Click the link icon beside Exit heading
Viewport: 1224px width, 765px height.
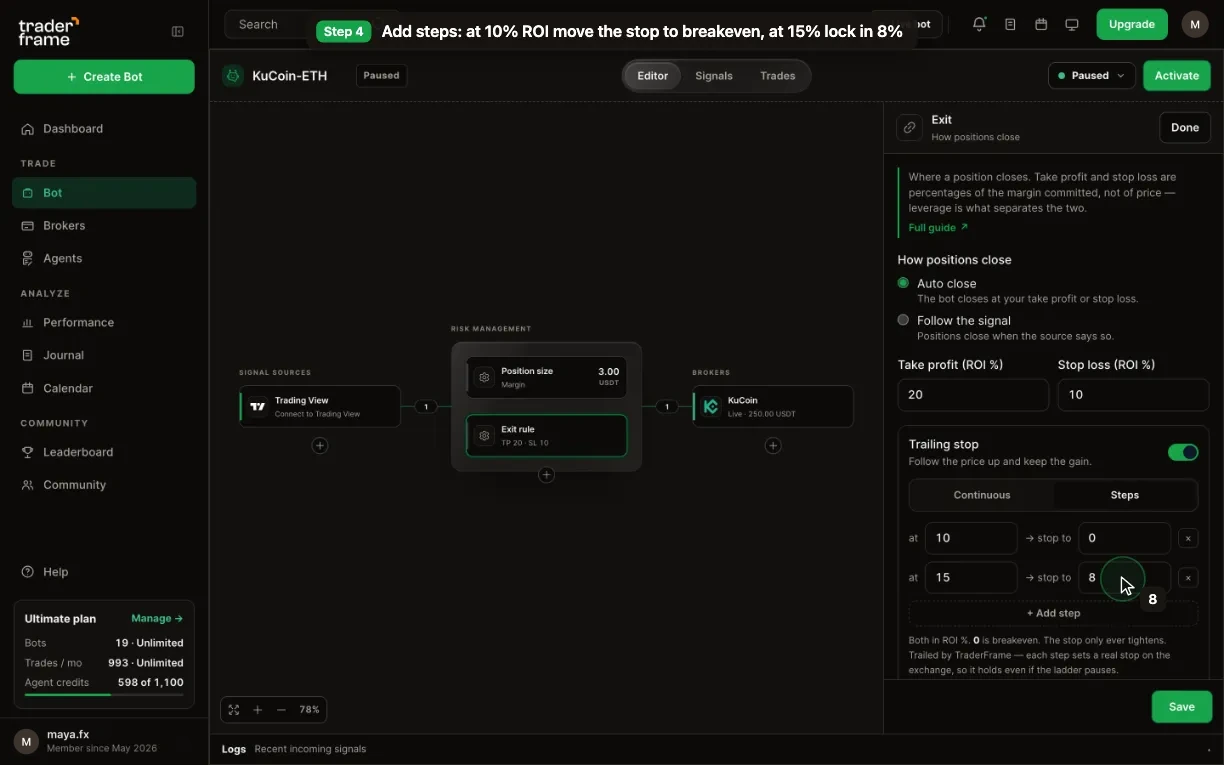point(909,127)
